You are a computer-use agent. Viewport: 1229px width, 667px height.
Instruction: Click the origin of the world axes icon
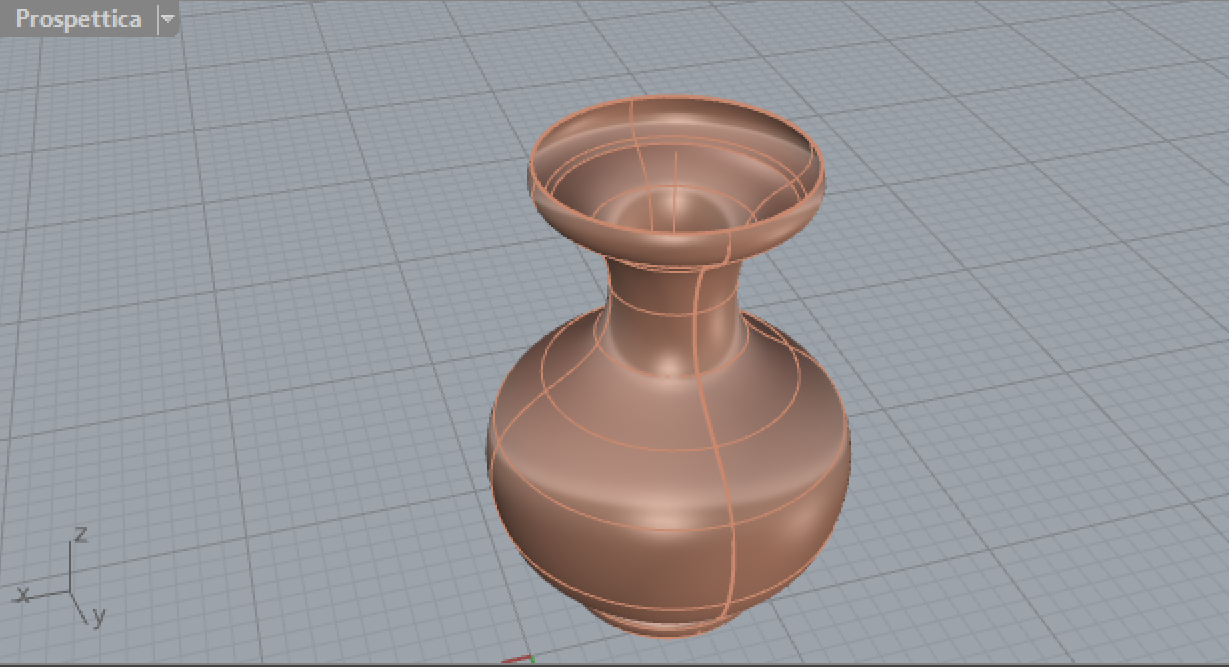click(x=70, y=590)
